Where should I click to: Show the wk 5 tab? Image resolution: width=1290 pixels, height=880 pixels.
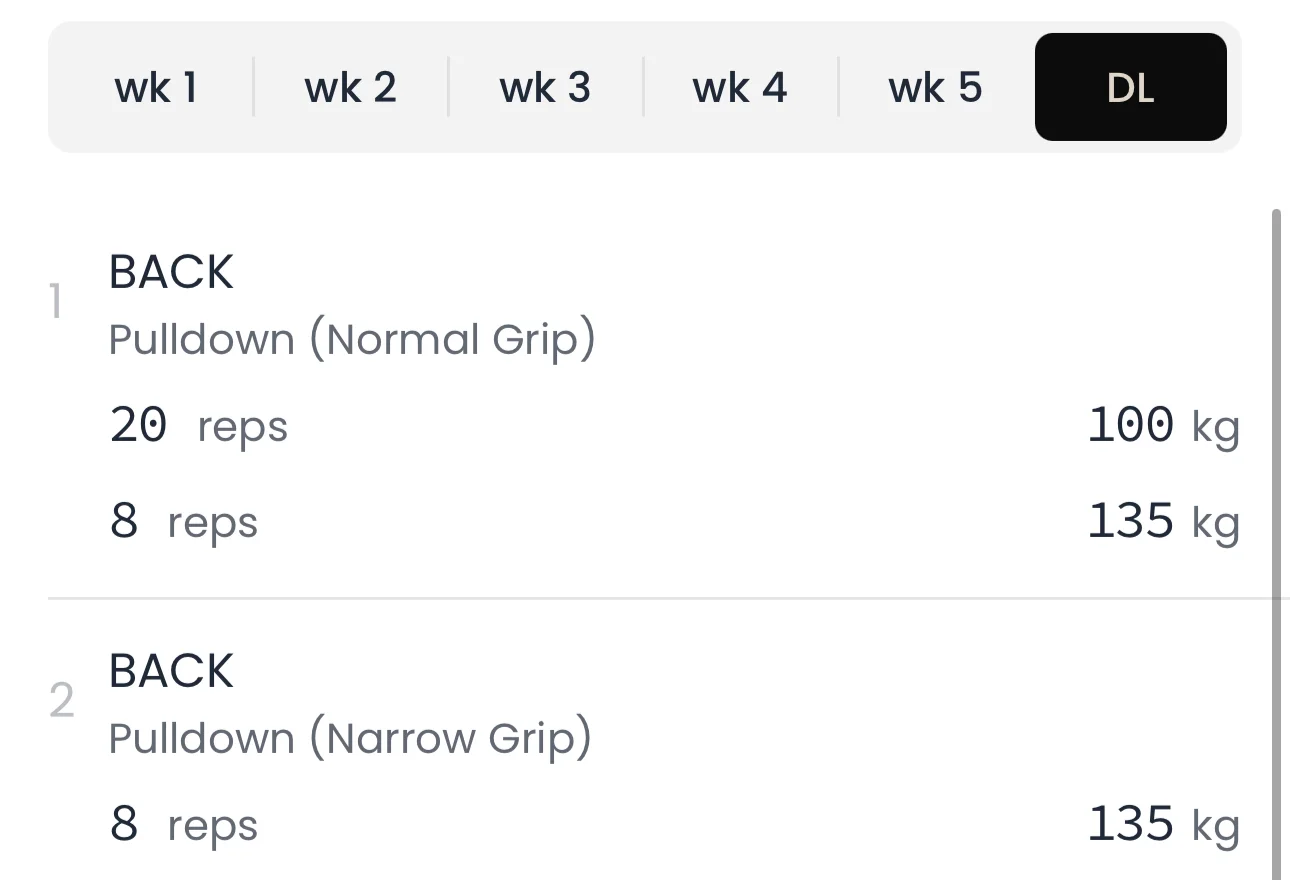pos(935,88)
